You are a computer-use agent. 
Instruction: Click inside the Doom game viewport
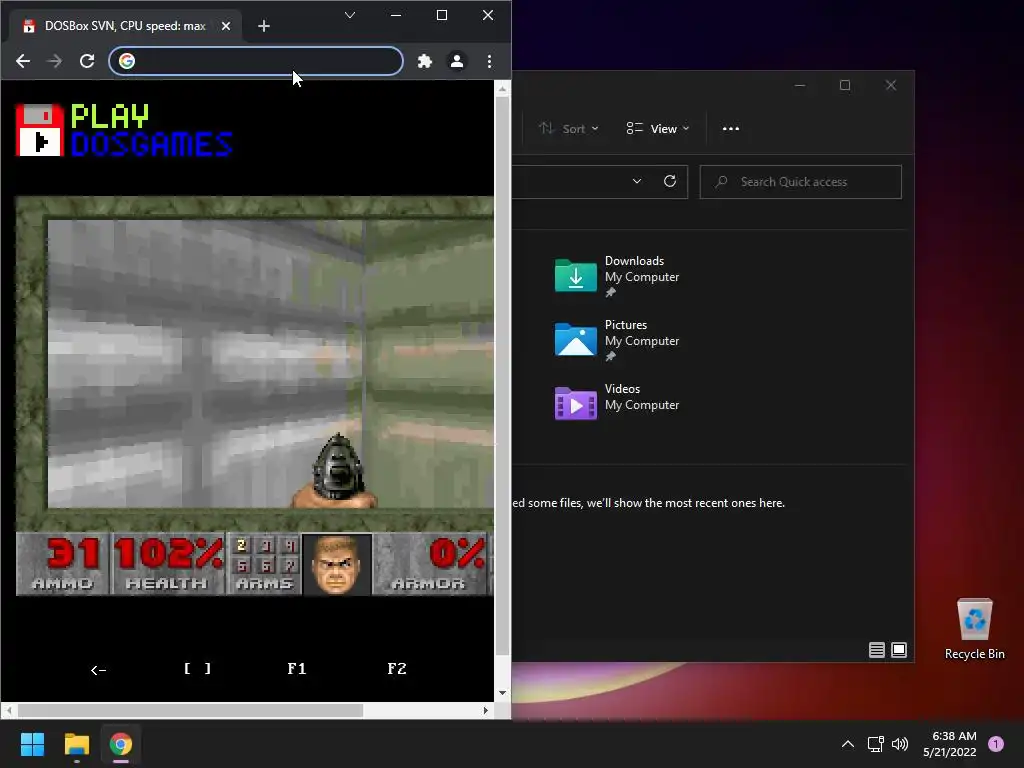(270, 364)
